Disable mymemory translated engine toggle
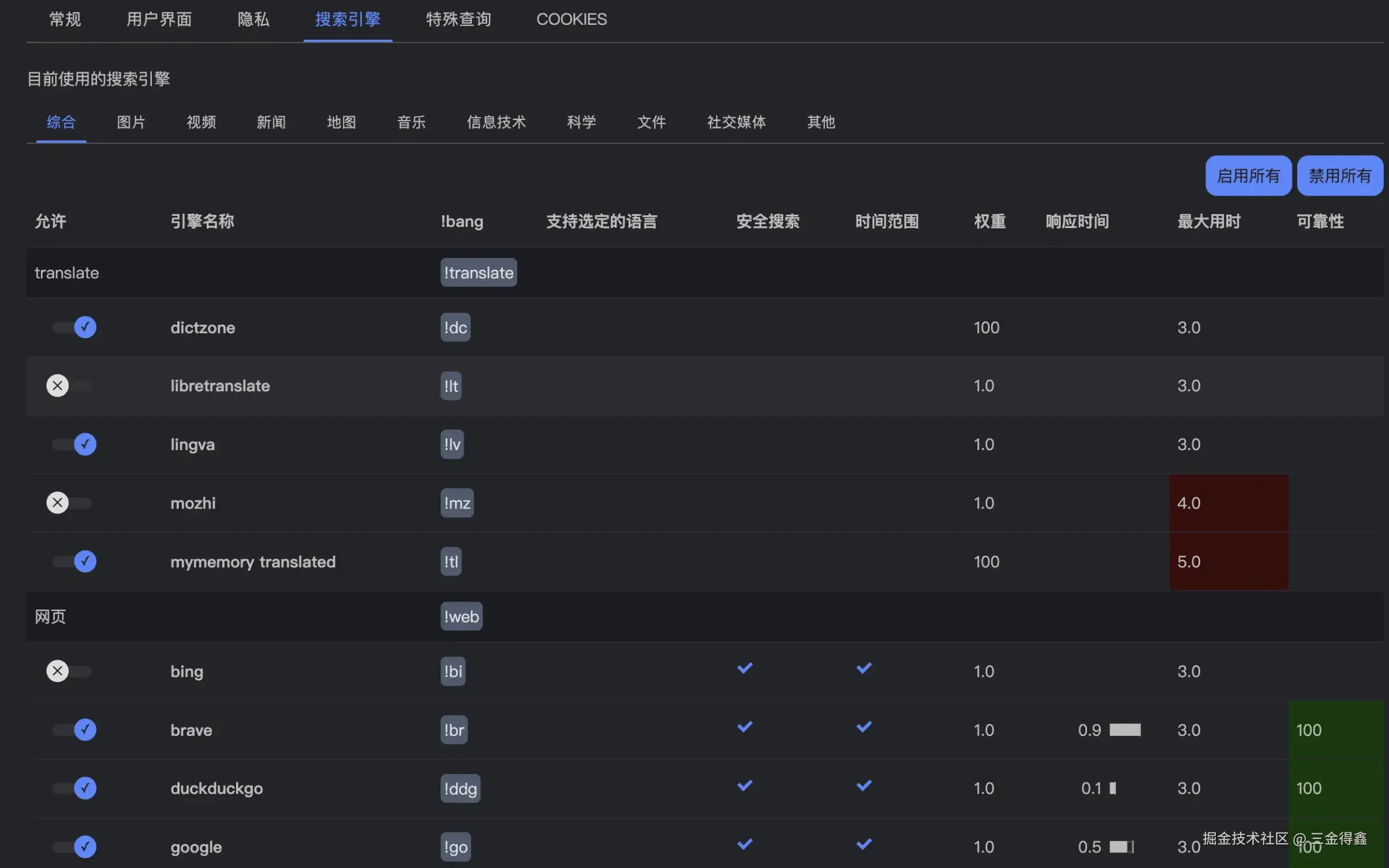The width and height of the screenshot is (1389, 868). click(74, 562)
